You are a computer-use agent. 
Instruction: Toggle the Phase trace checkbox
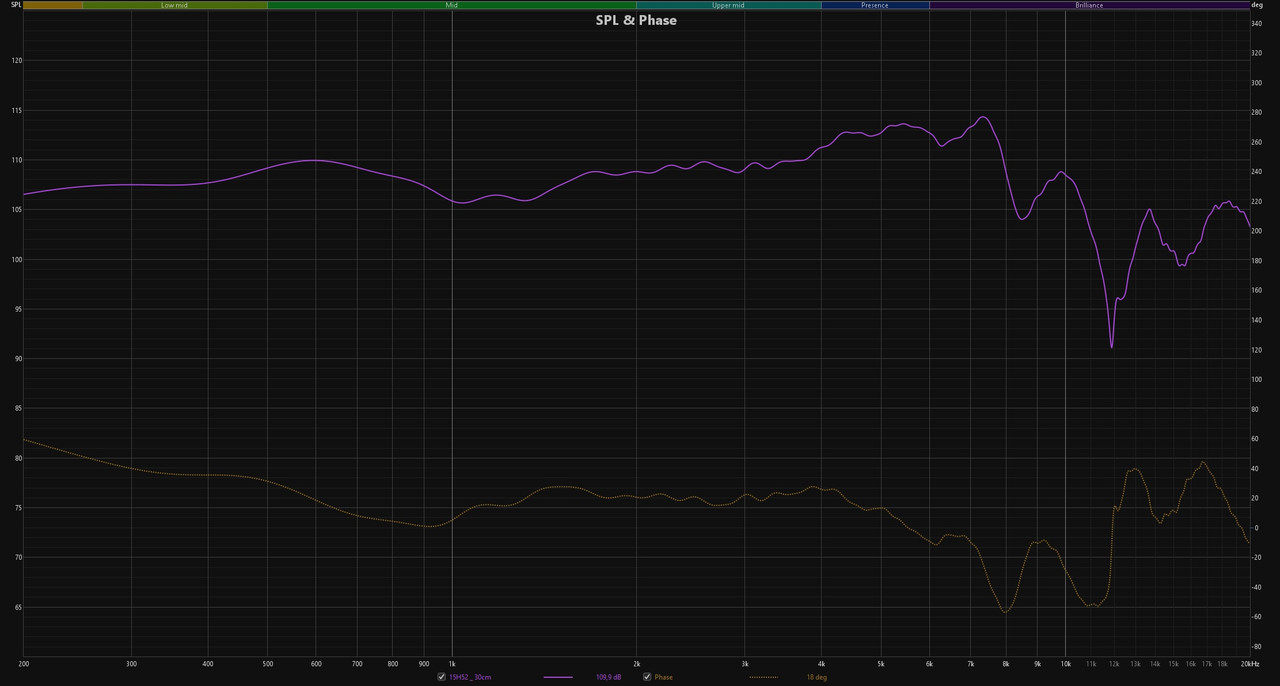coord(647,677)
